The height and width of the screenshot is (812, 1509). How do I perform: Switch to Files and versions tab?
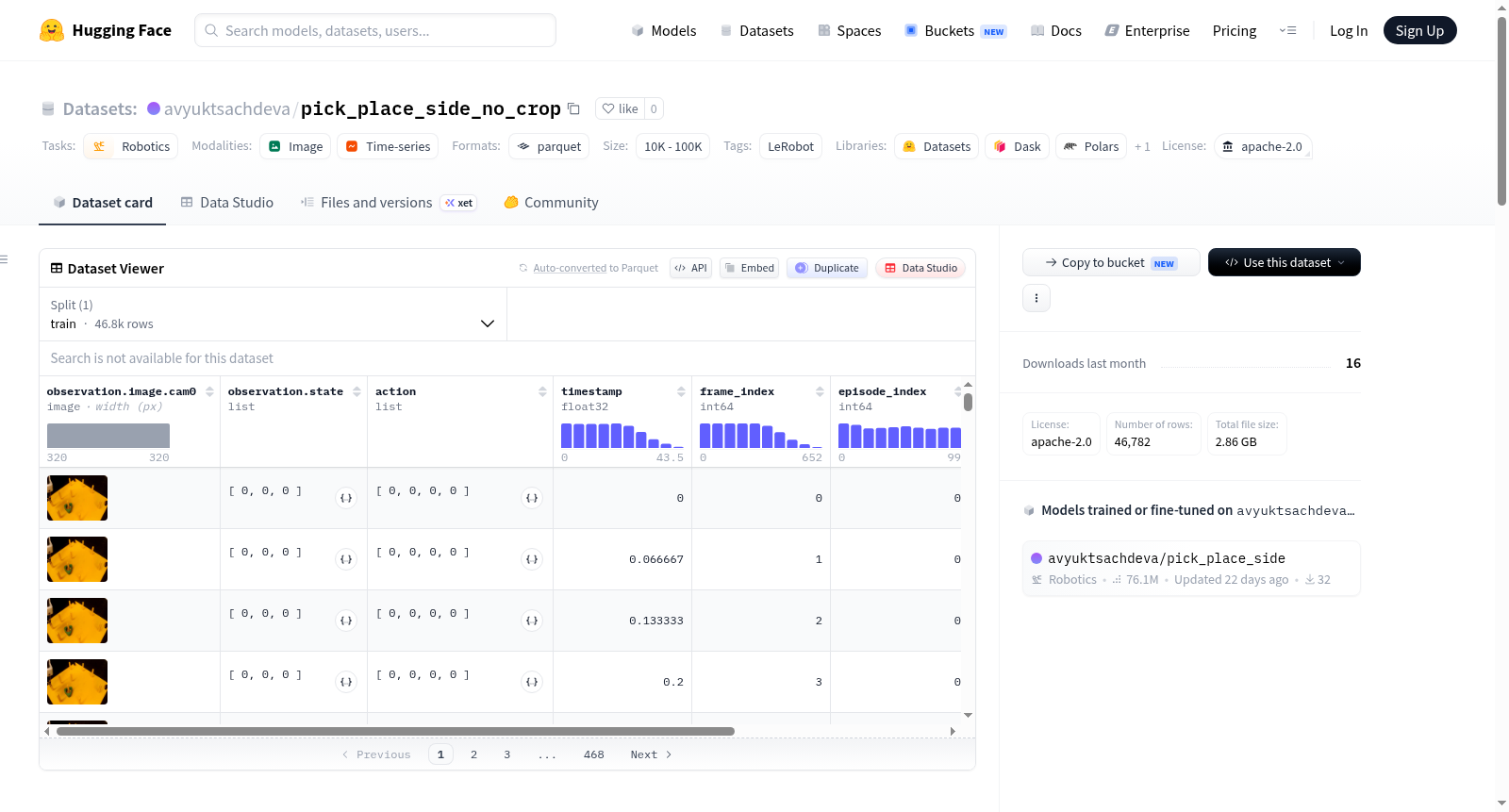pos(388,202)
